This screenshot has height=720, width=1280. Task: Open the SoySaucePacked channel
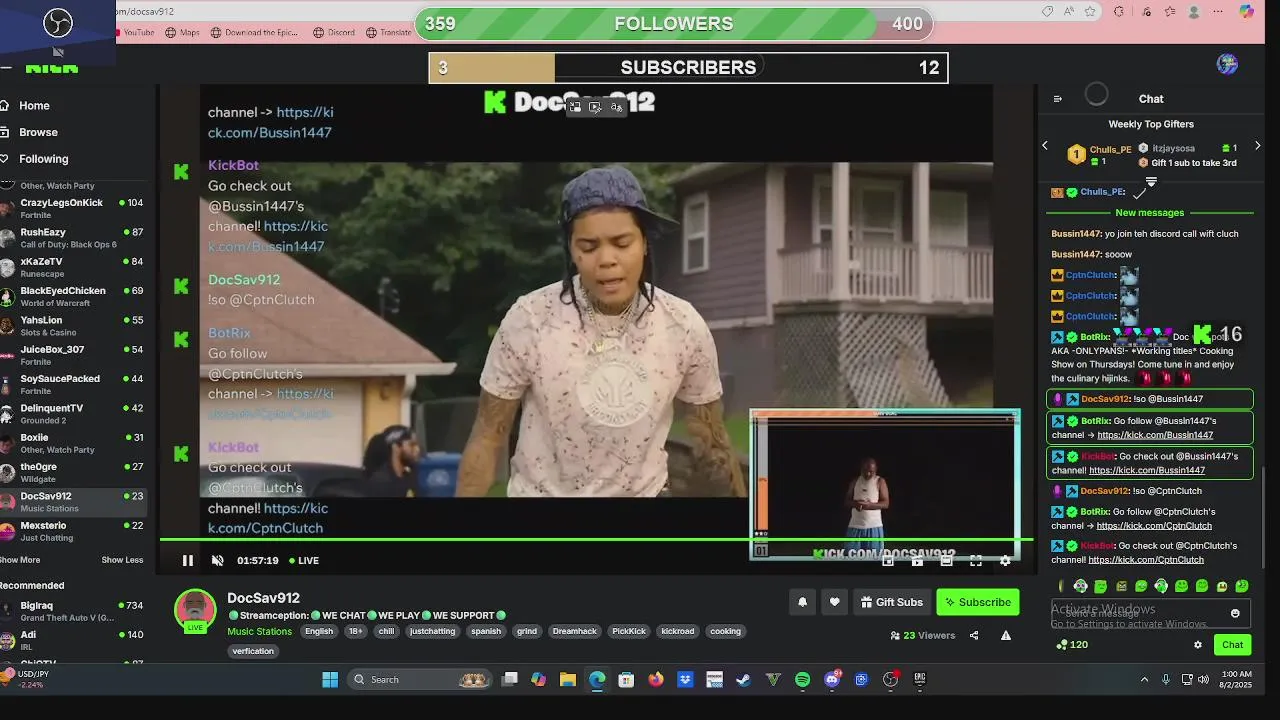click(75, 384)
